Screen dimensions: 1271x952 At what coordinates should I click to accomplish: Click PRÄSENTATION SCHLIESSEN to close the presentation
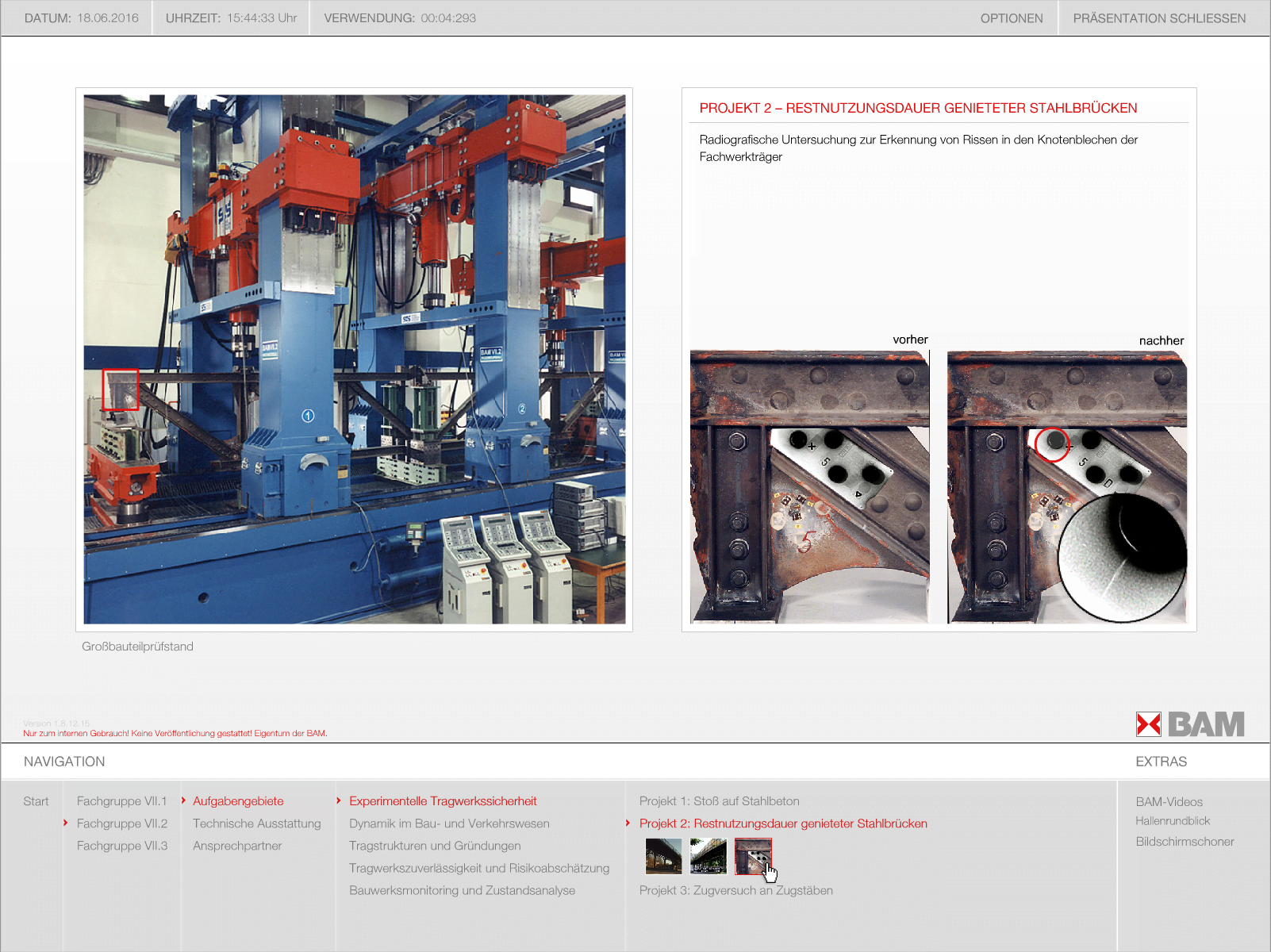coord(1159,18)
